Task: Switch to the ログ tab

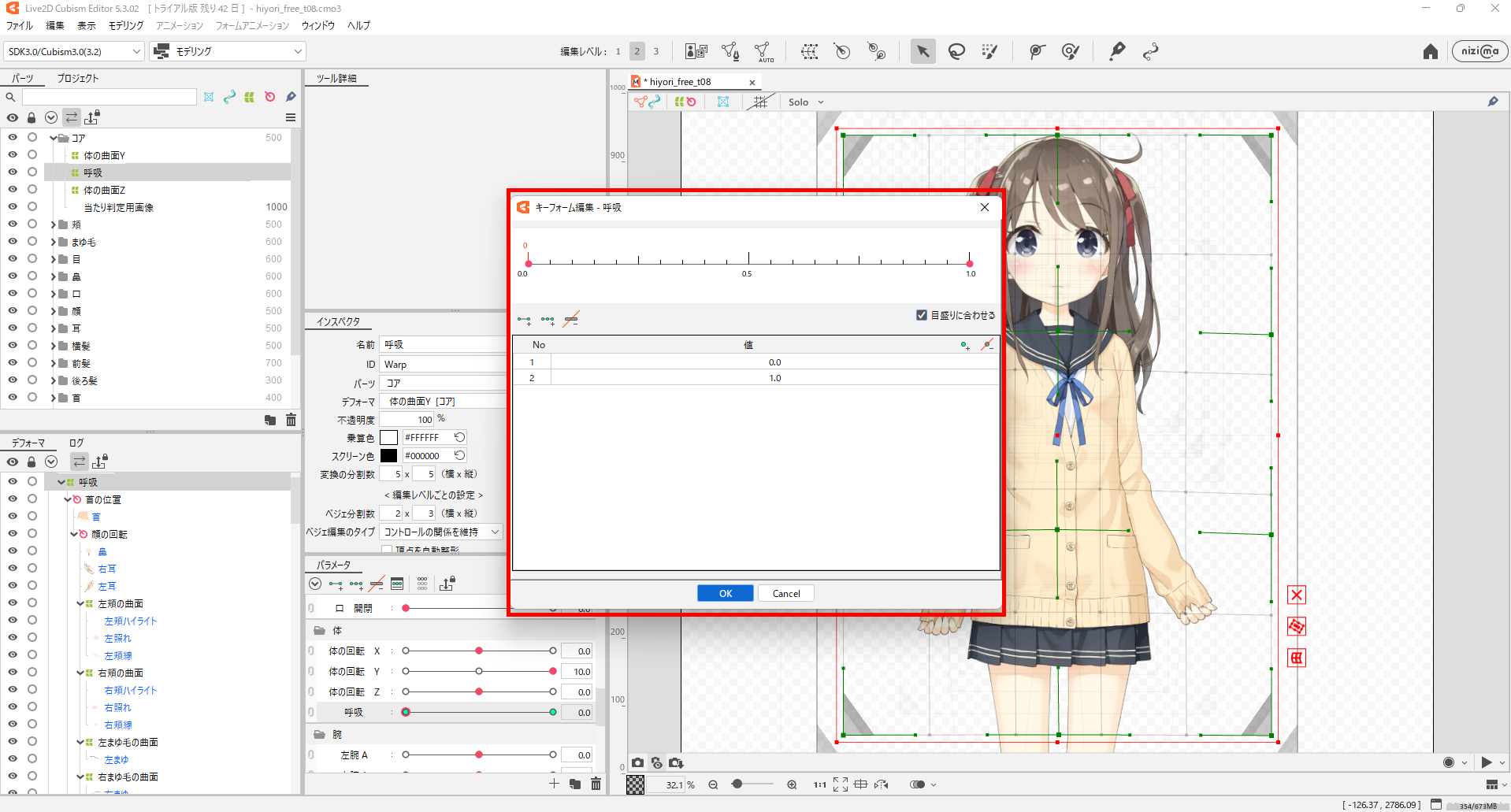Action: point(76,443)
